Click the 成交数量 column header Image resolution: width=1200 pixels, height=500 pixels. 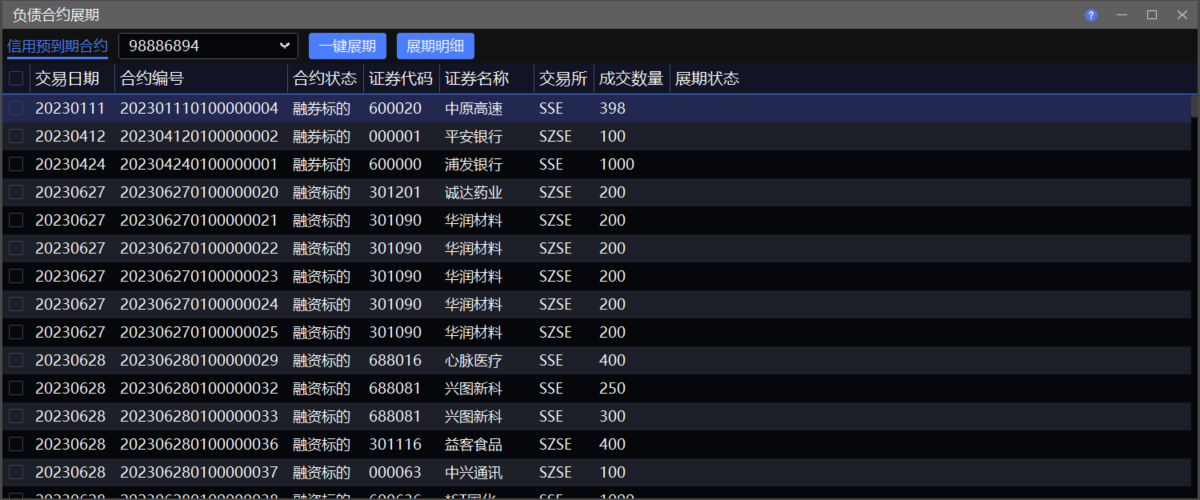click(x=630, y=79)
